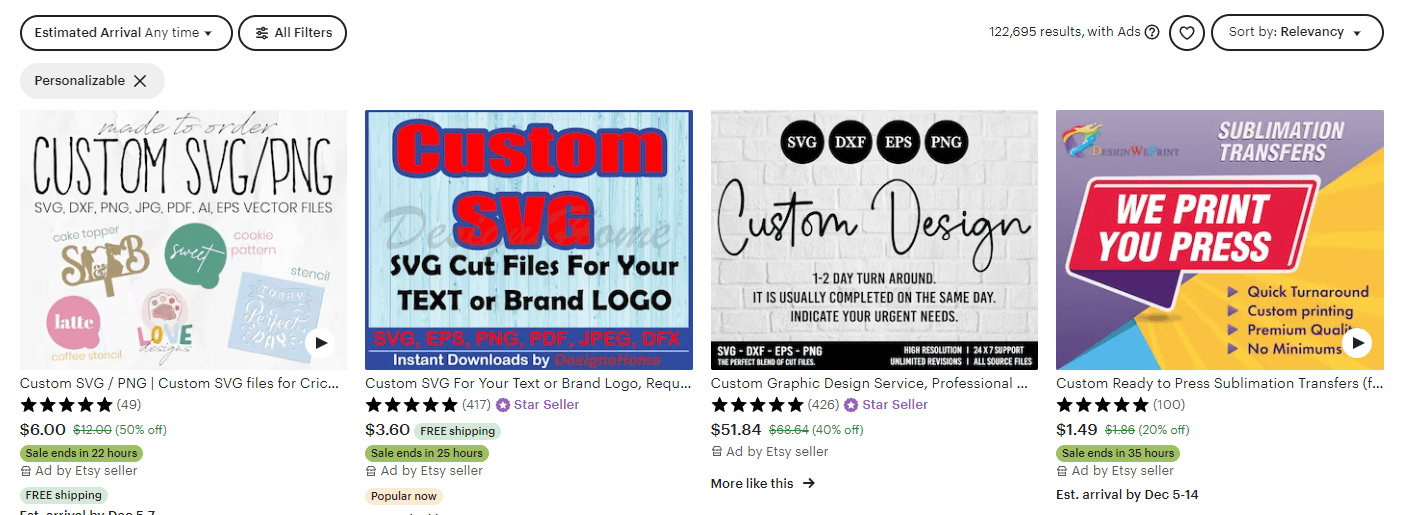Image resolution: width=1406 pixels, height=515 pixels.
Task: Open the Sort by Relevancy dropdown
Action: 1297,33
